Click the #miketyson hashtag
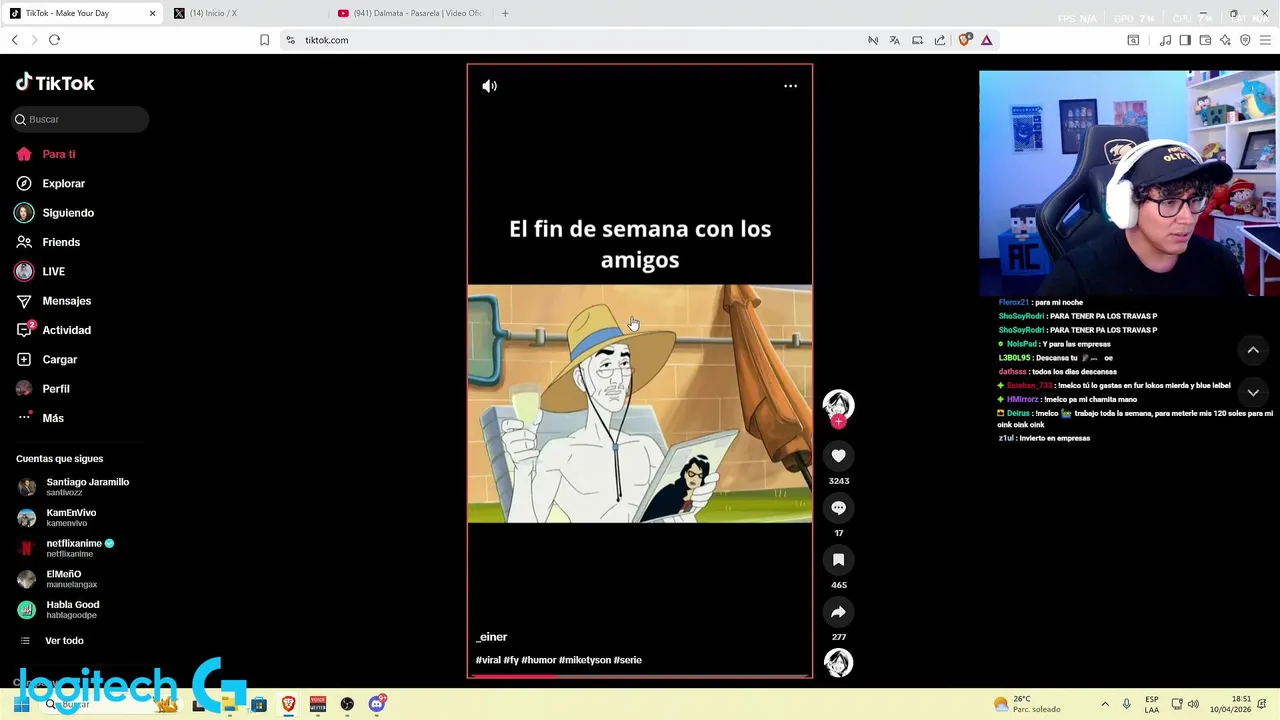The height and width of the screenshot is (720, 1280). (585, 660)
